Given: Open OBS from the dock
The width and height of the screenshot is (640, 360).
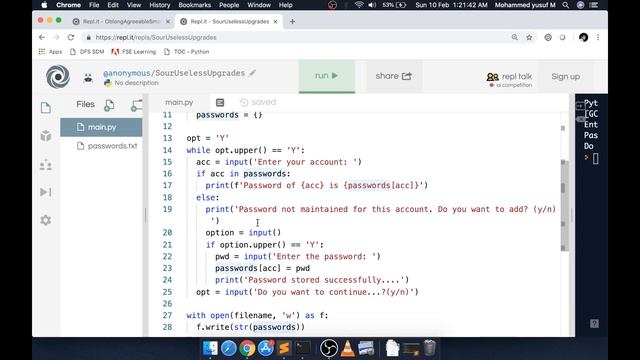Looking at the screenshot, I should [329, 348].
